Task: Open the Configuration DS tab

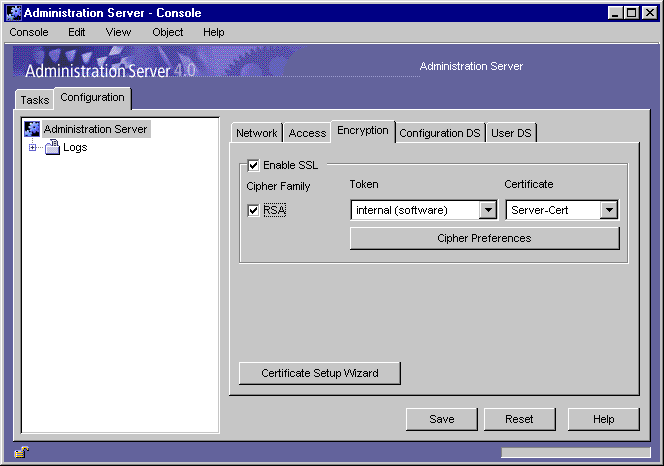Action: [x=440, y=133]
